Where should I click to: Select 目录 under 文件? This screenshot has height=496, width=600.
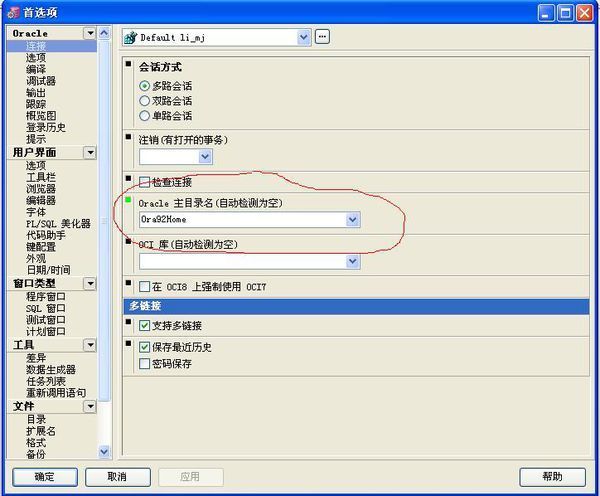pyautogui.click(x=36, y=419)
